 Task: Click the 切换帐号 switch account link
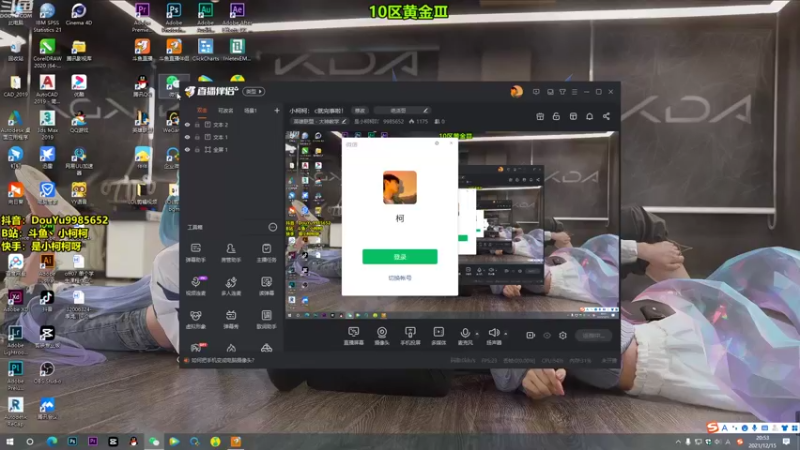click(400, 278)
